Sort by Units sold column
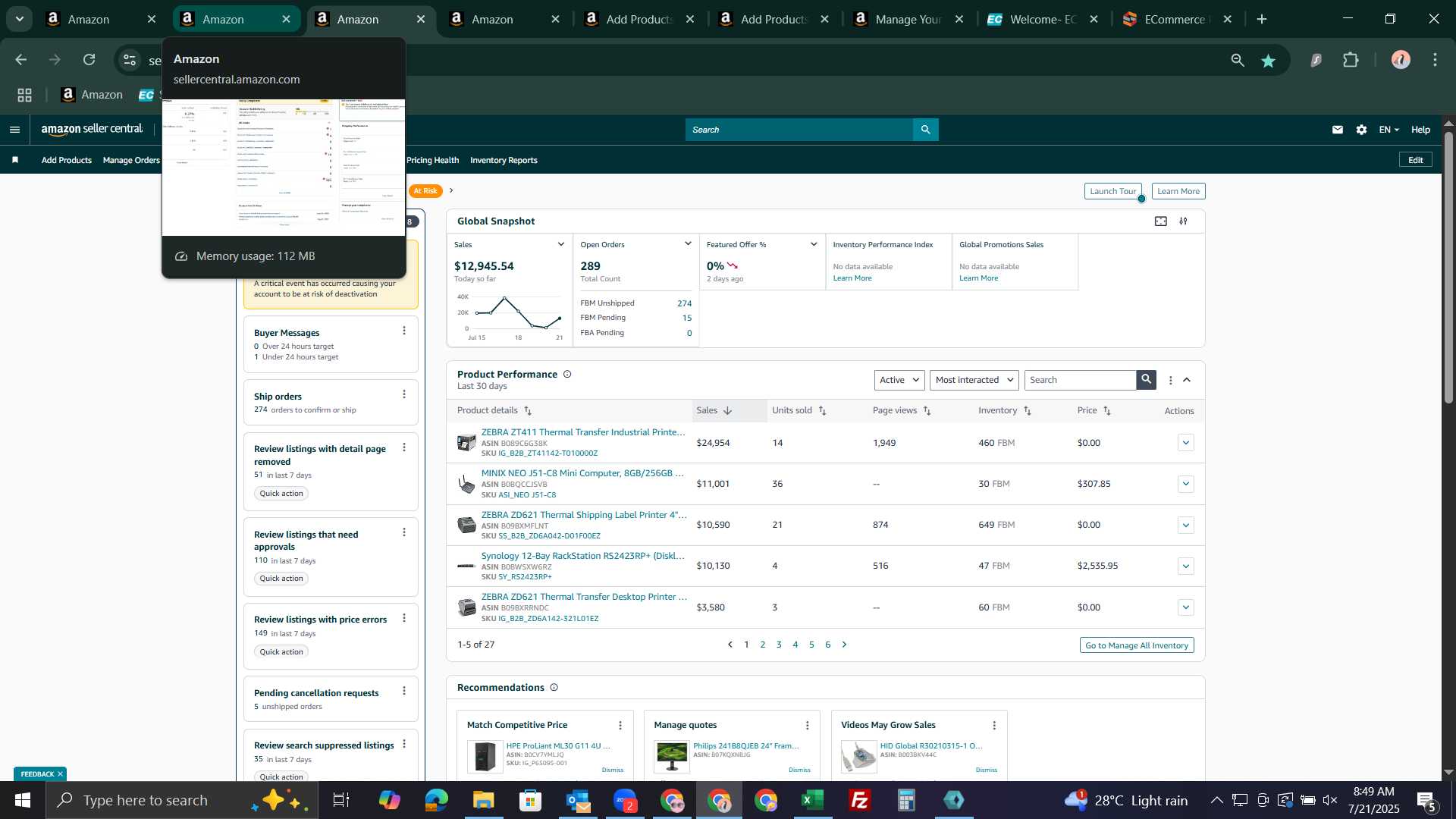 click(823, 411)
